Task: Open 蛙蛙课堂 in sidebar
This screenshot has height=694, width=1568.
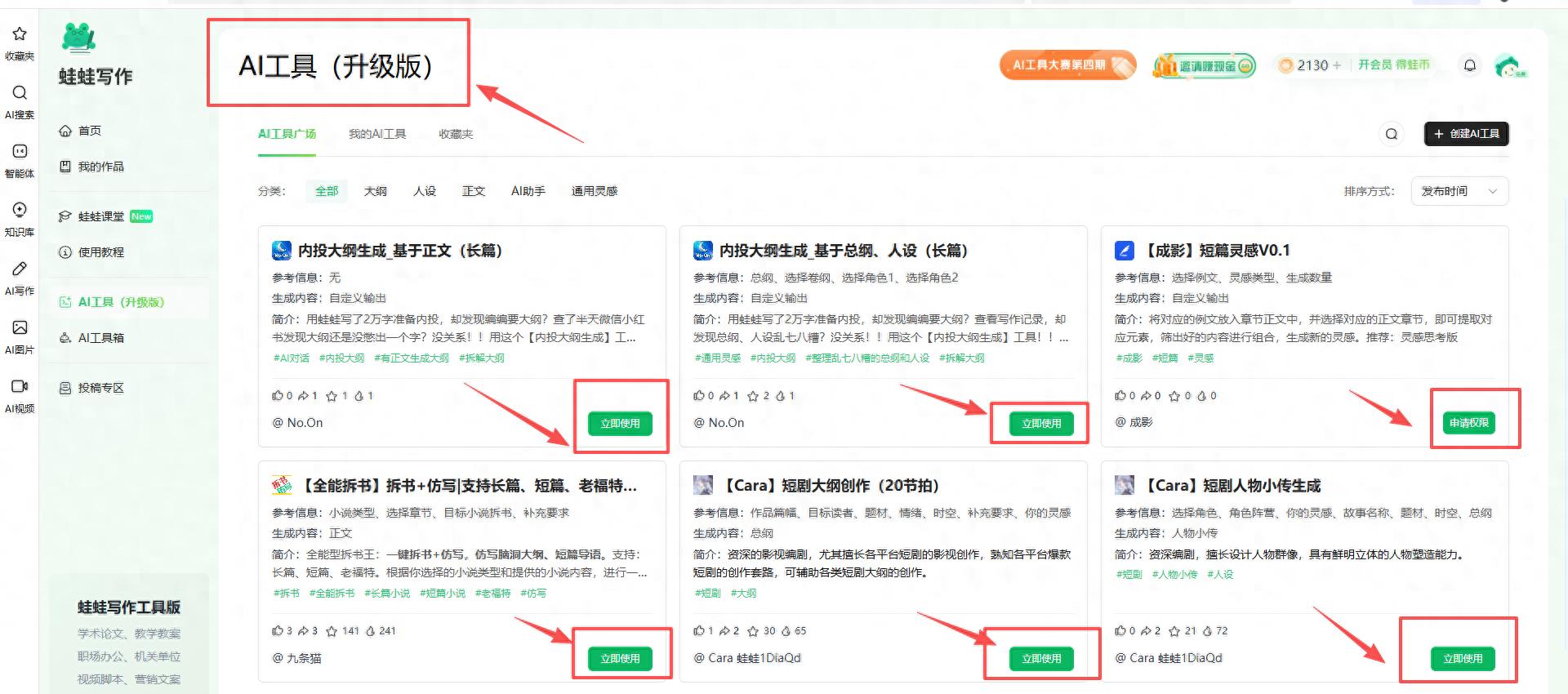Action: (x=105, y=216)
